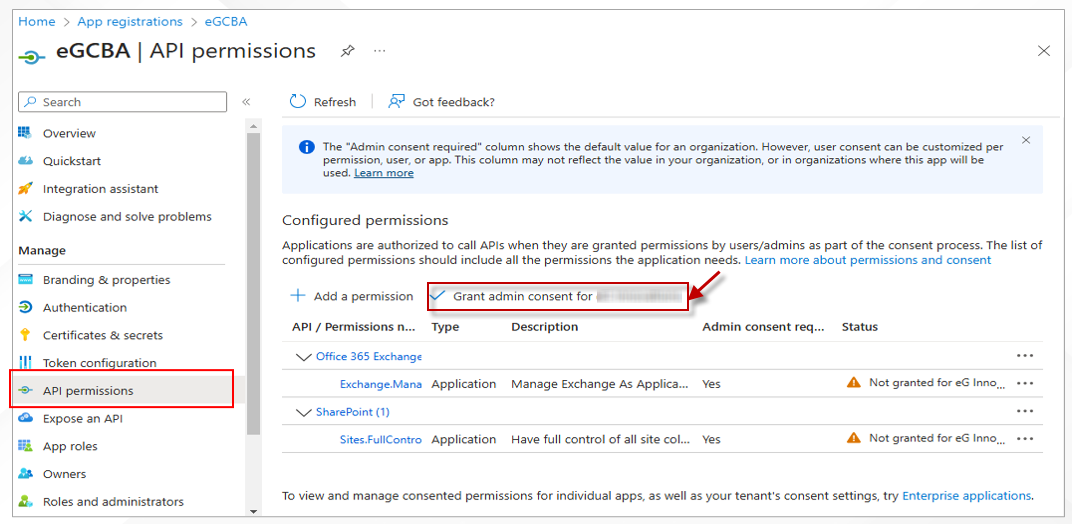Click Grant admin consent button

point(557,296)
